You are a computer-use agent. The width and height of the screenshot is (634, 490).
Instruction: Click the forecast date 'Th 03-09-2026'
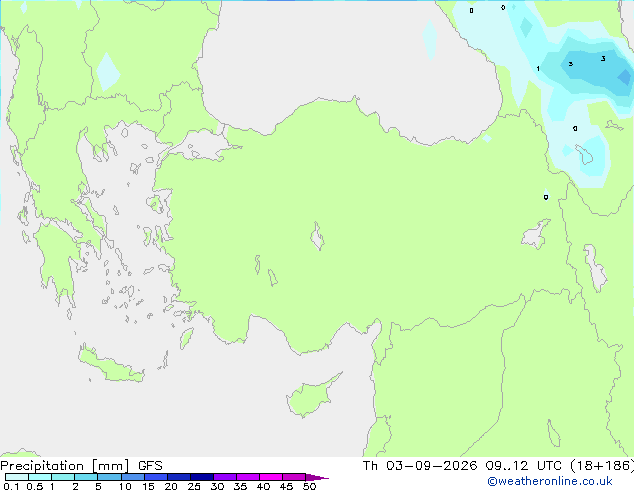point(420,466)
